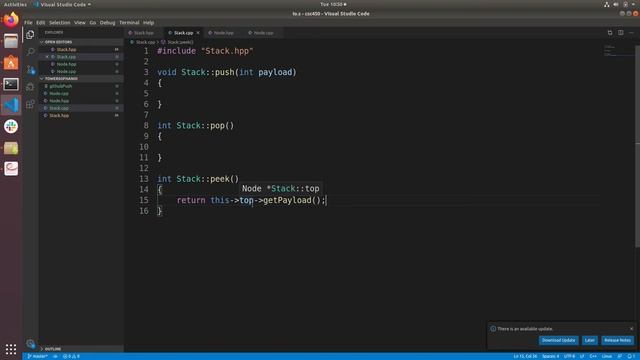Open the Visual Studio Code app menu dropdown

[62, 4]
